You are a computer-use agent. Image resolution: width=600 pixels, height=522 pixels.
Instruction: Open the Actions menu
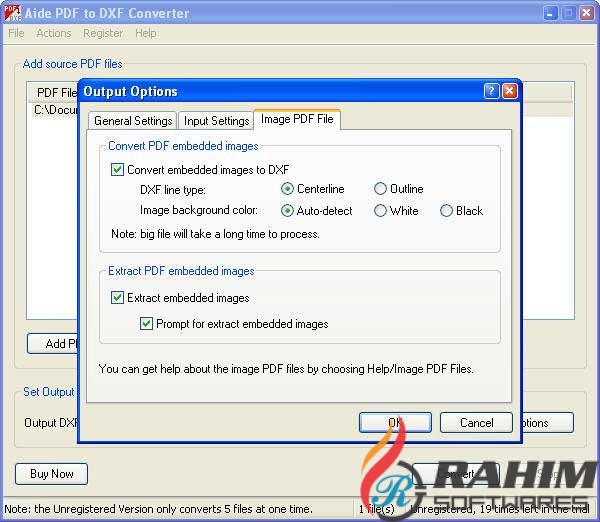[54, 33]
